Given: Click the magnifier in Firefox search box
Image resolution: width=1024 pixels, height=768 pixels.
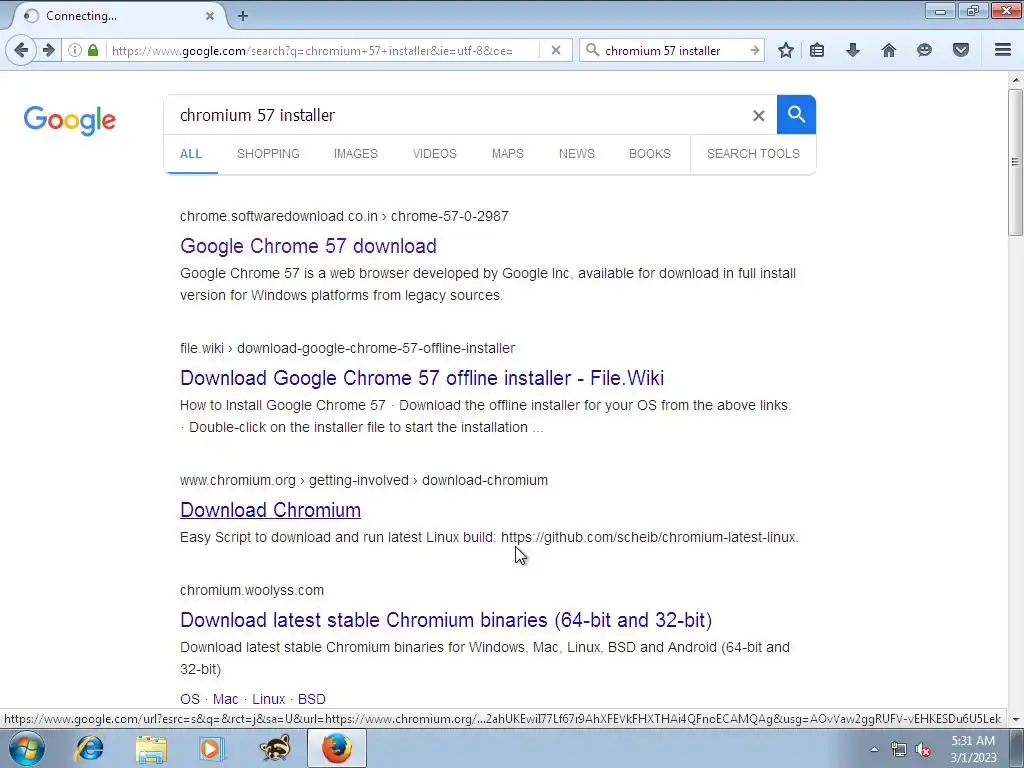Looking at the screenshot, I should (x=592, y=50).
